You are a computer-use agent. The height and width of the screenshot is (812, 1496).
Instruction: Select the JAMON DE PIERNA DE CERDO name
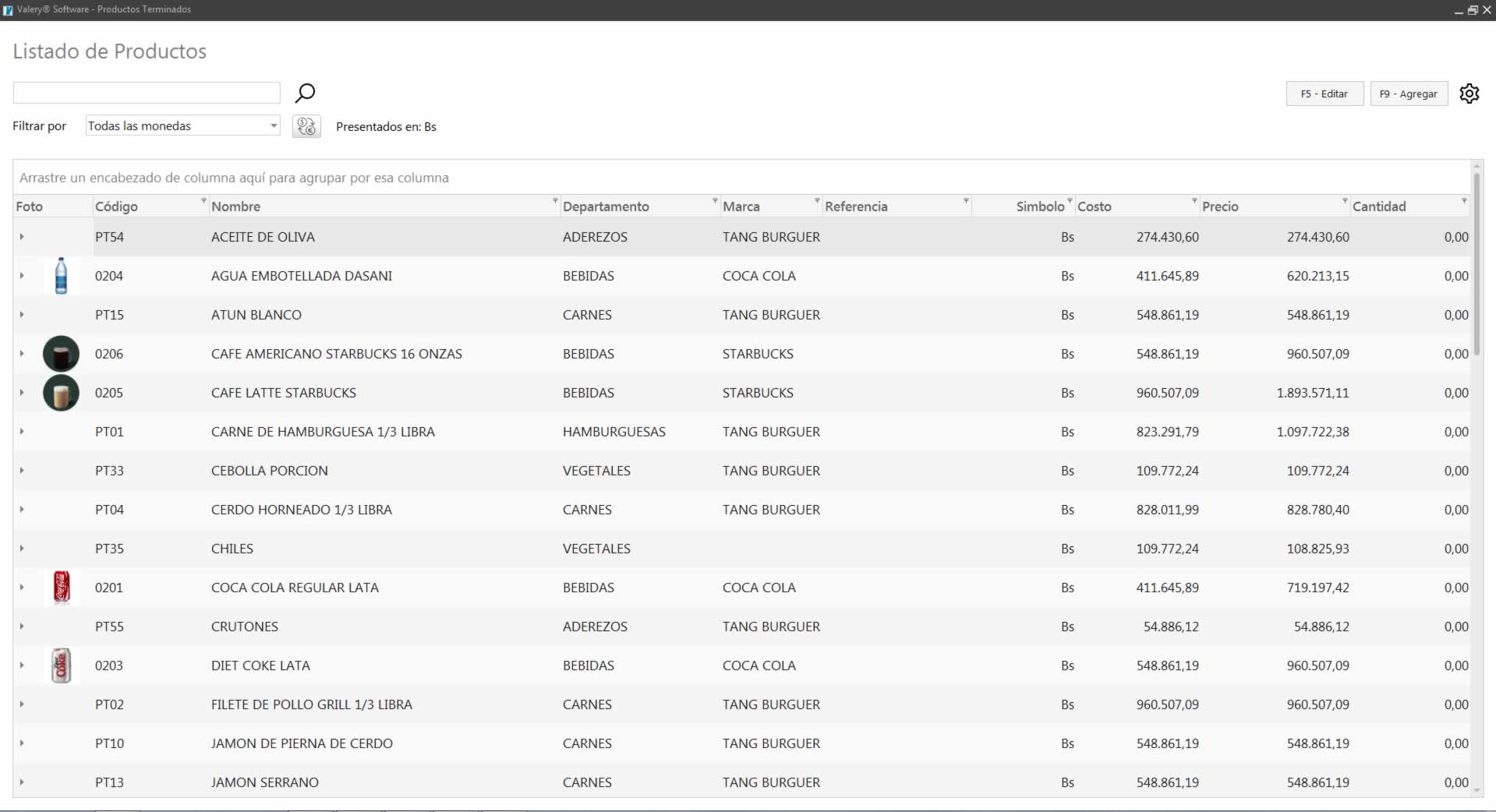302,743
